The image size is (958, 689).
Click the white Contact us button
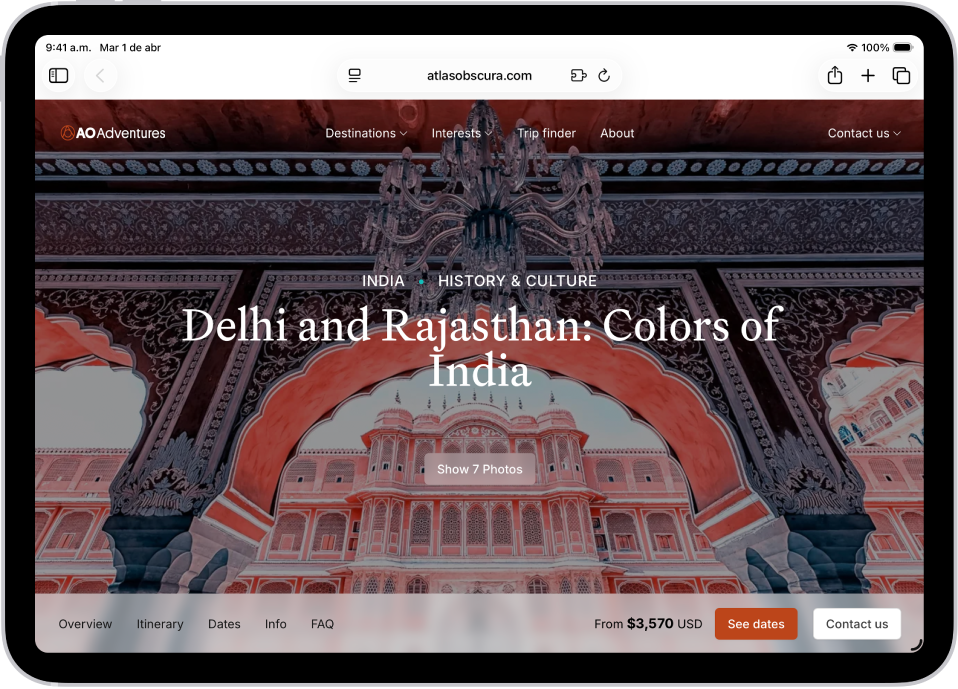(857, 624)
